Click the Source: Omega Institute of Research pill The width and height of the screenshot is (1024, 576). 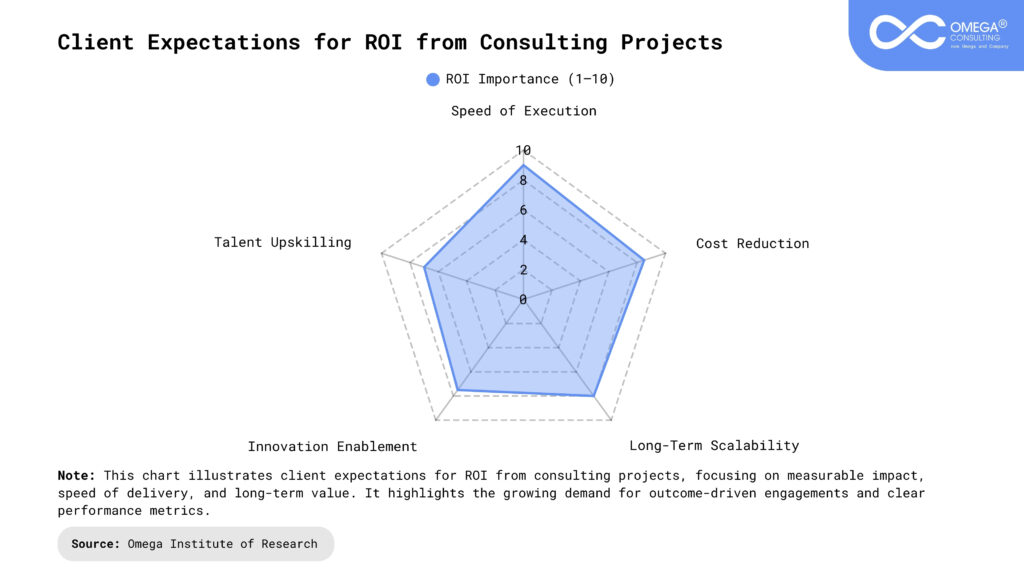click(x=195, y=544)
